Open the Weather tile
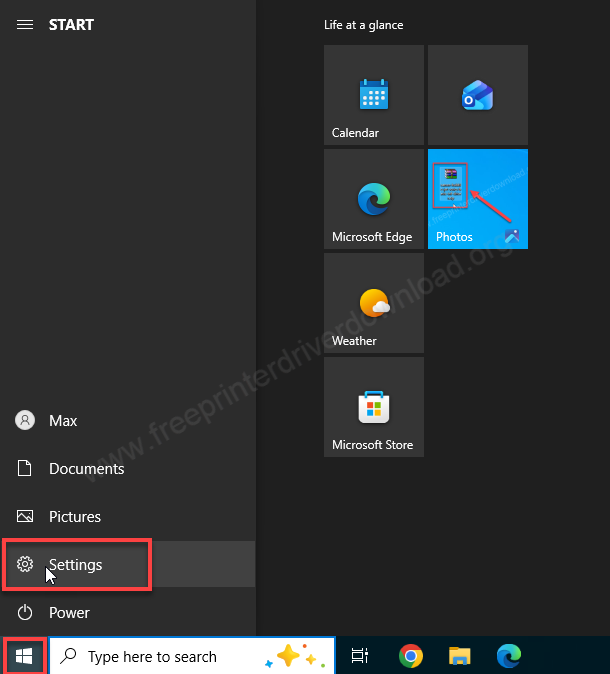 coord(374,303)
